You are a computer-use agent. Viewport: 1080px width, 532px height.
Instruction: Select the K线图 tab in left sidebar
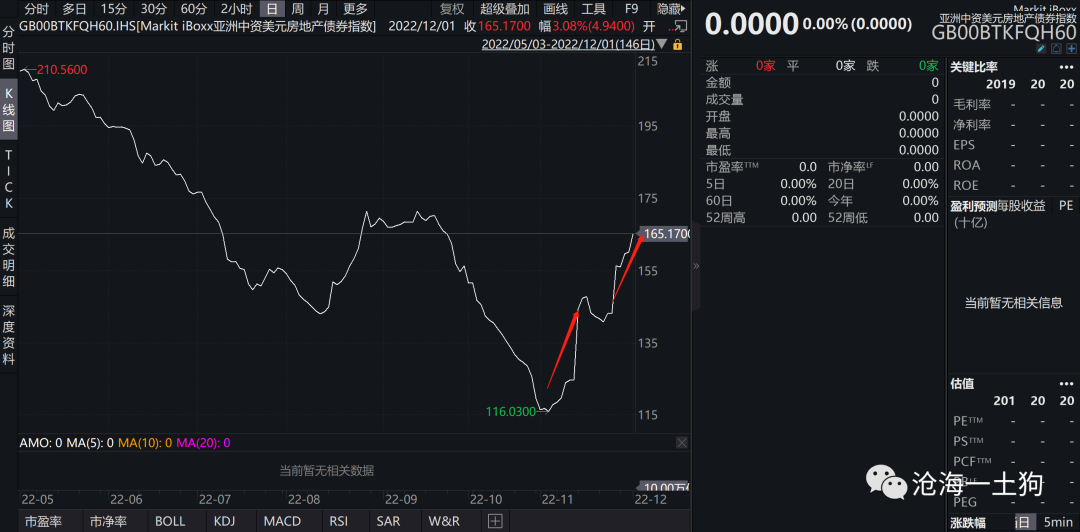(9, 111)
